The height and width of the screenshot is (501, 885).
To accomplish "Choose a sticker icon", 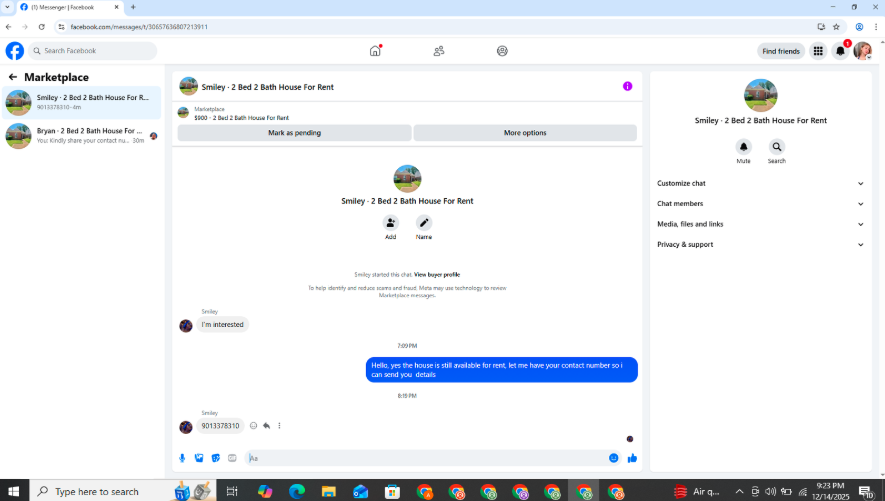I will pyautogui.click(x=216, y=458).
